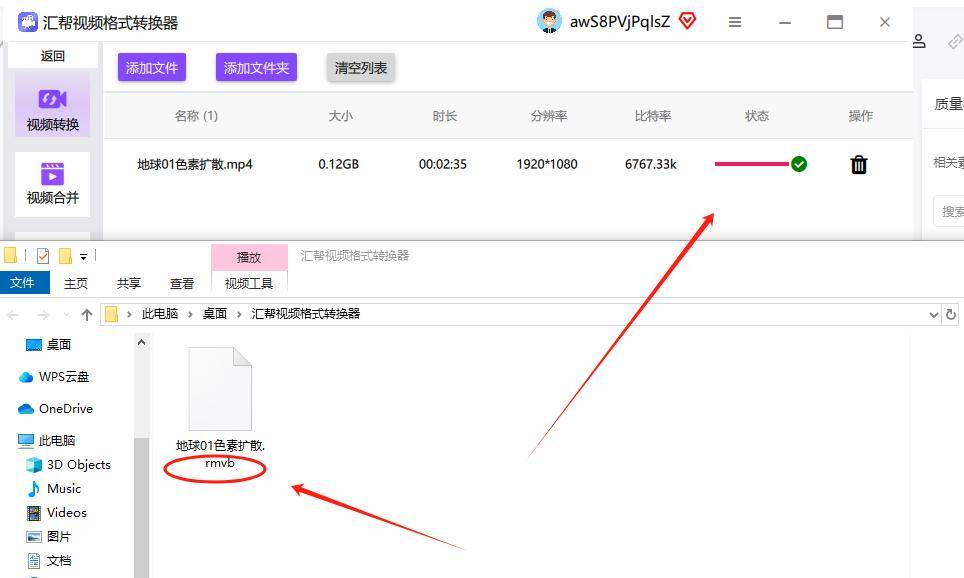Click the converter app logo icon
This screenshot has height=578, width=964.
(28, 22)
